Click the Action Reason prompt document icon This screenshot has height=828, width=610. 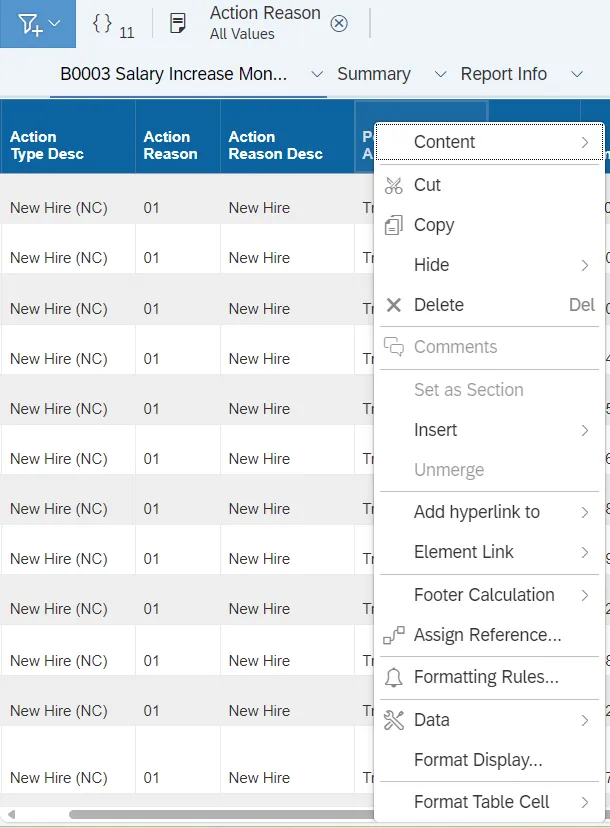coord(178,24)
